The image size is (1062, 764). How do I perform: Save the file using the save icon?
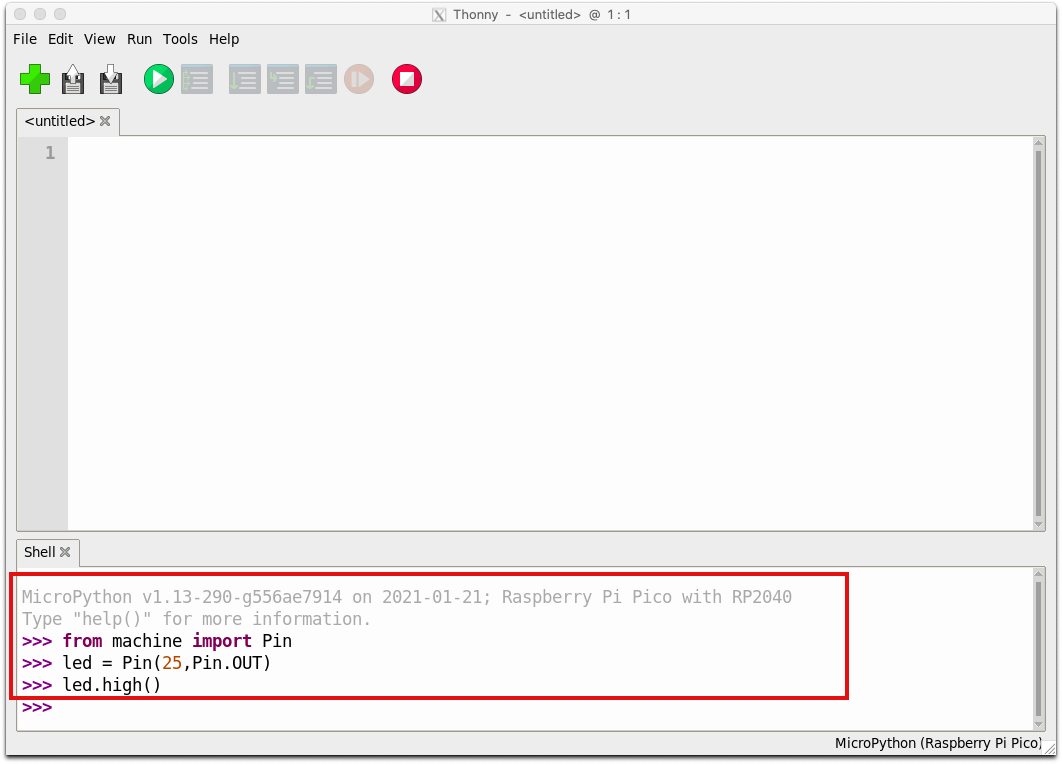[111, 79]
